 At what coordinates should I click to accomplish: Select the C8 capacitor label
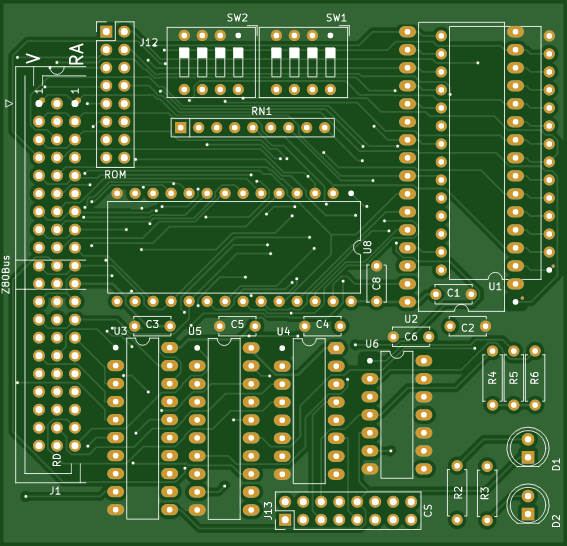pyautogui.click(x=376, y=283)
